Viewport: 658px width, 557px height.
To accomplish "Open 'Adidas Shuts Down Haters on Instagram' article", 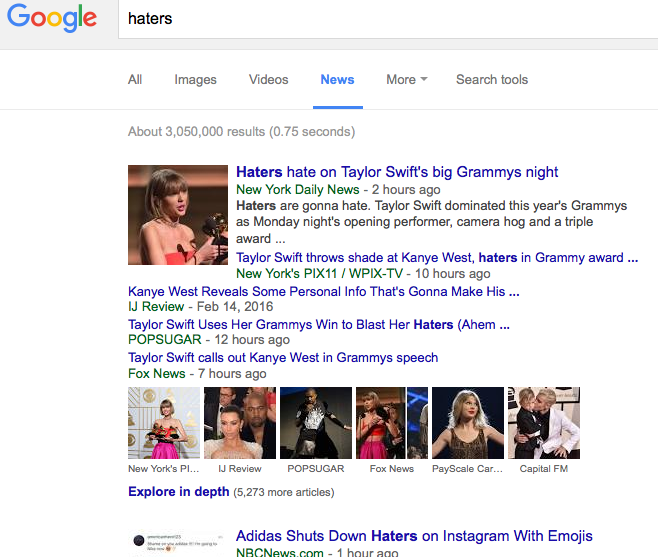I will tap(414, 536).
